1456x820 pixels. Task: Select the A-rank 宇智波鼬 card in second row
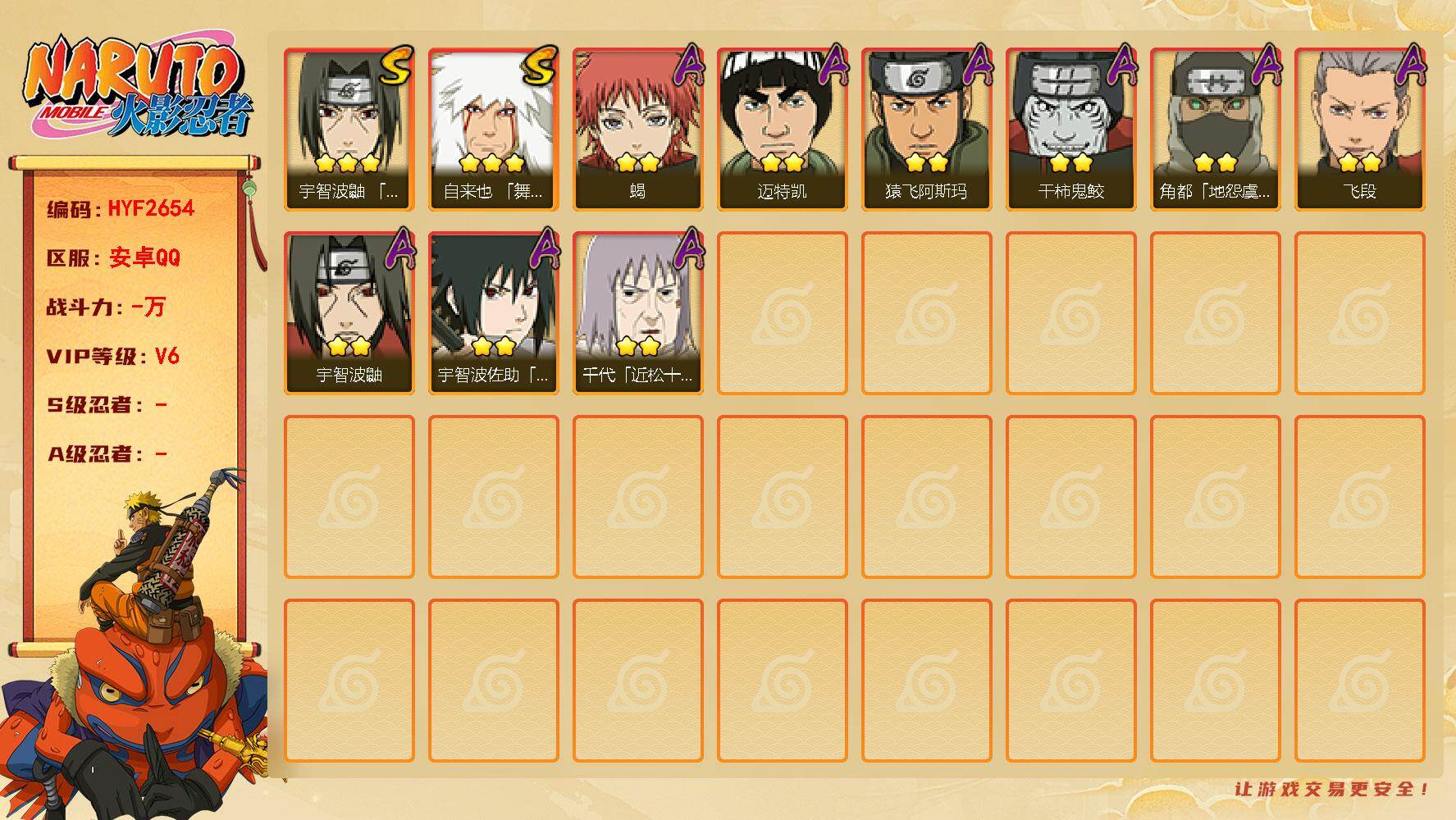tap(349, 313)
